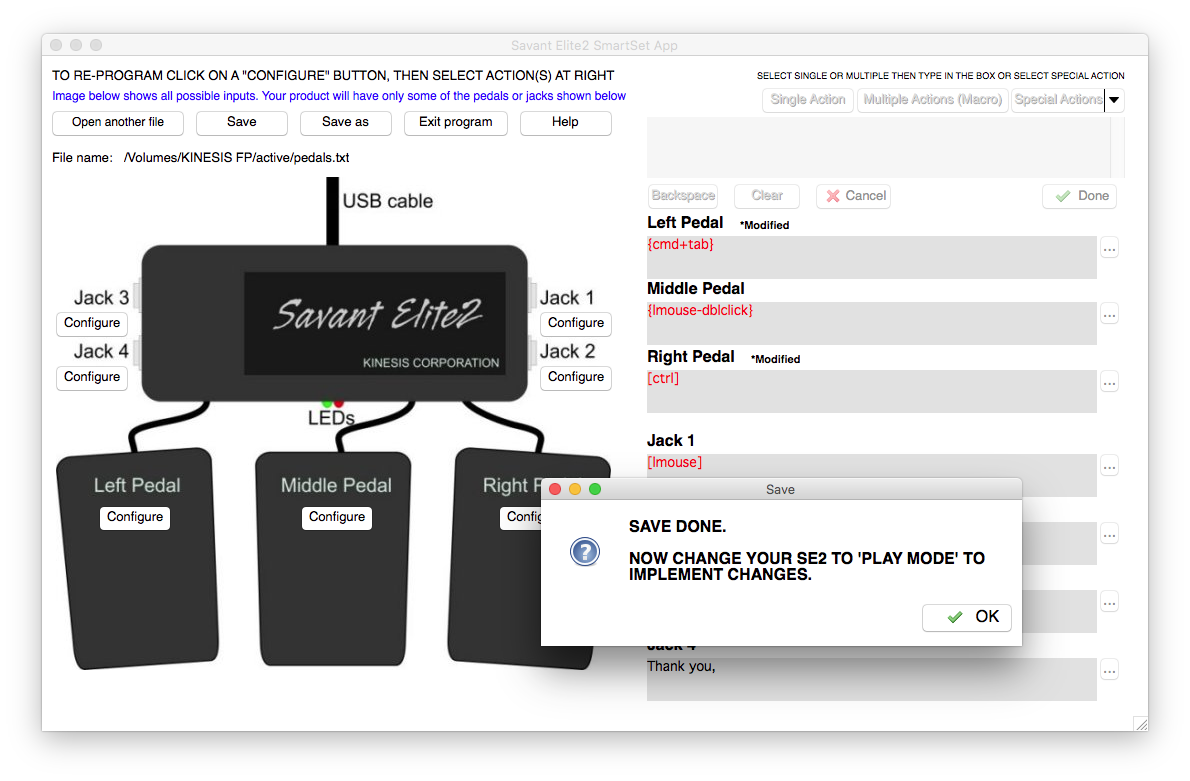Viewport: 1190px width, 781px height.
Task: Open another file
Action: point(118,123)
